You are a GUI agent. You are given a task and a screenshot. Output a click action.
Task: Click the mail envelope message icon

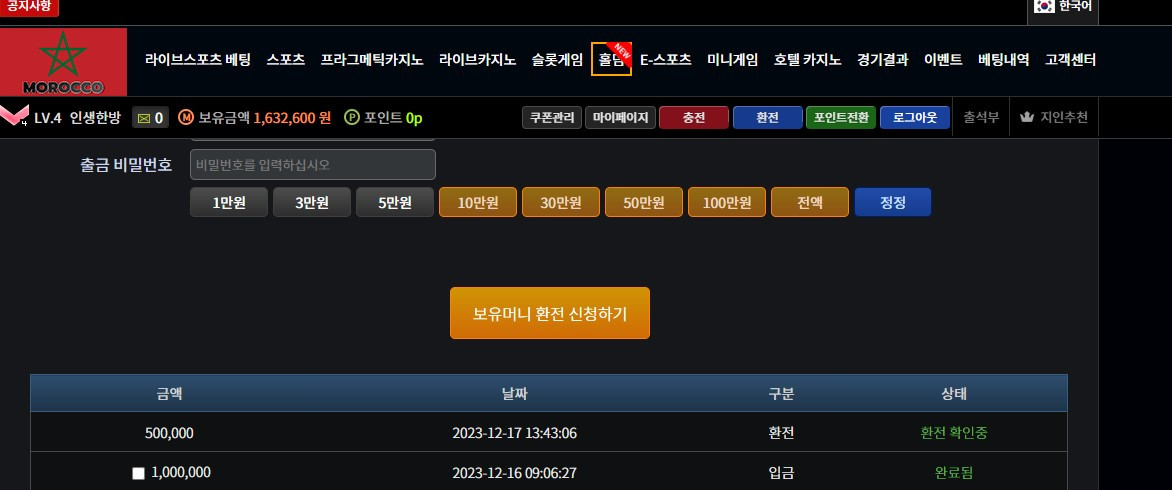pos(143,118)
